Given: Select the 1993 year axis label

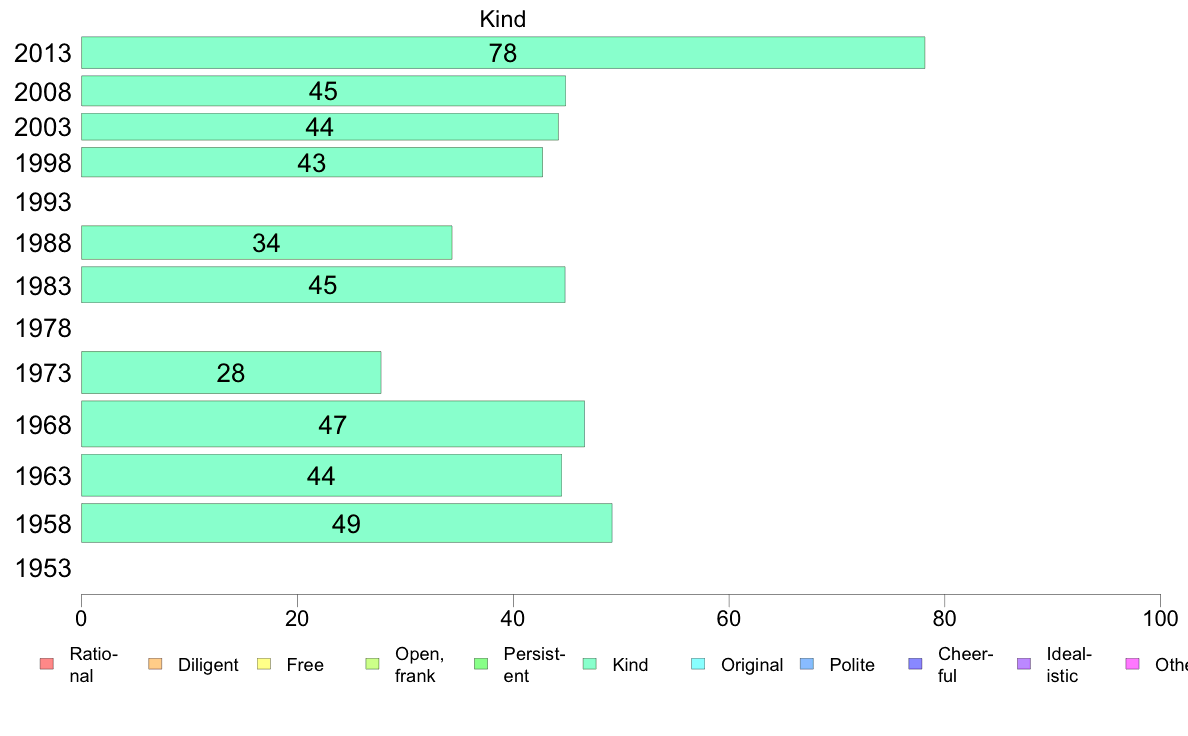Looking at the screenshot, I should coord(43,202).
